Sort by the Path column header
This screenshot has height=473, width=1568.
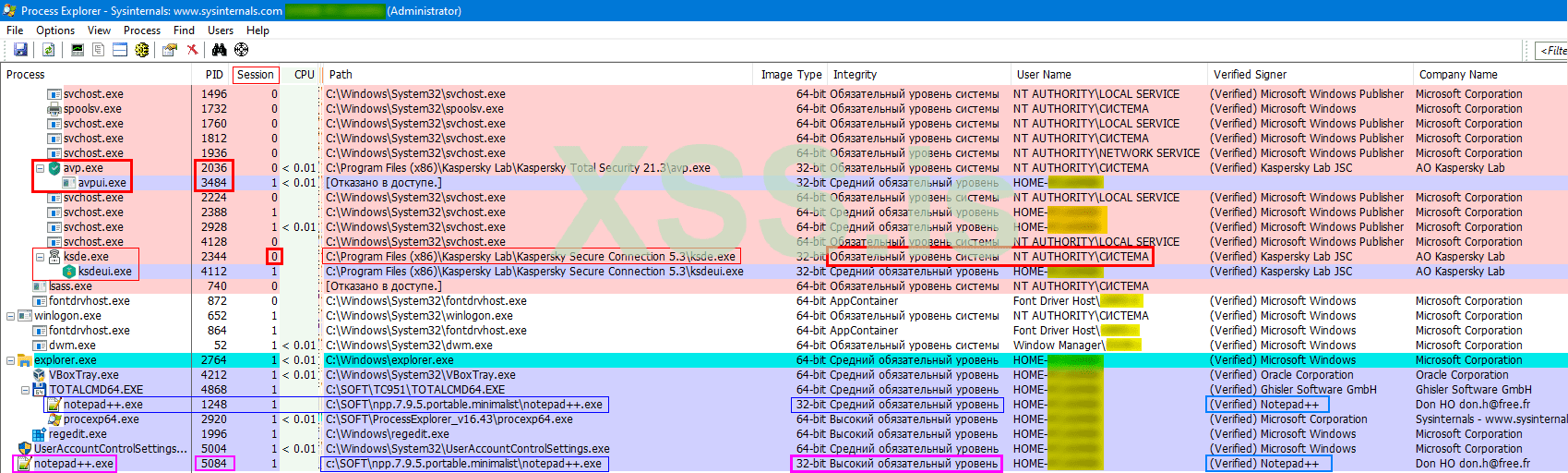coord(539,75)
